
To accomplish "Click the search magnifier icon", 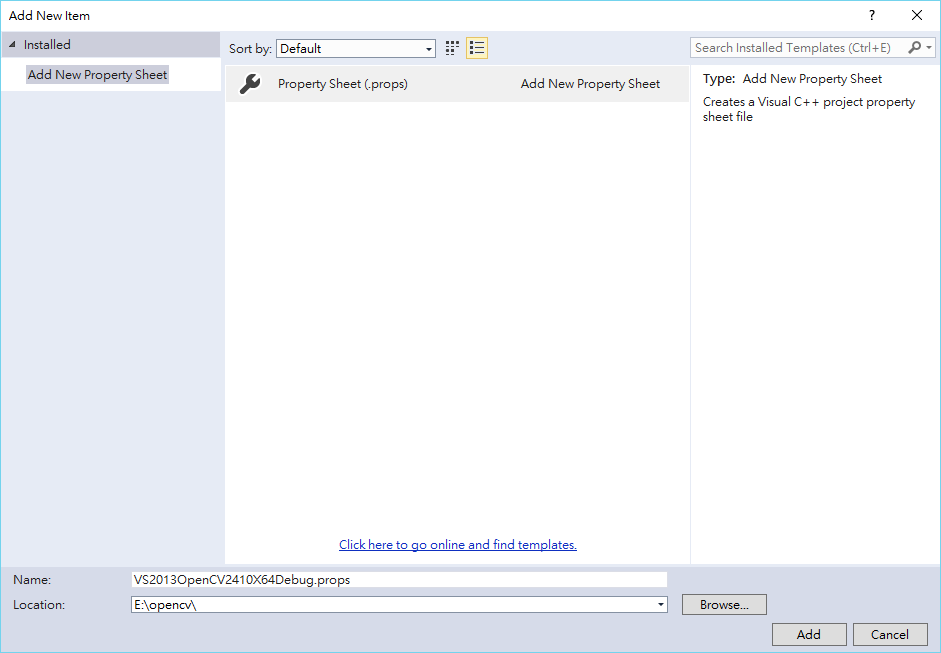I will click(x=914, y=47).
